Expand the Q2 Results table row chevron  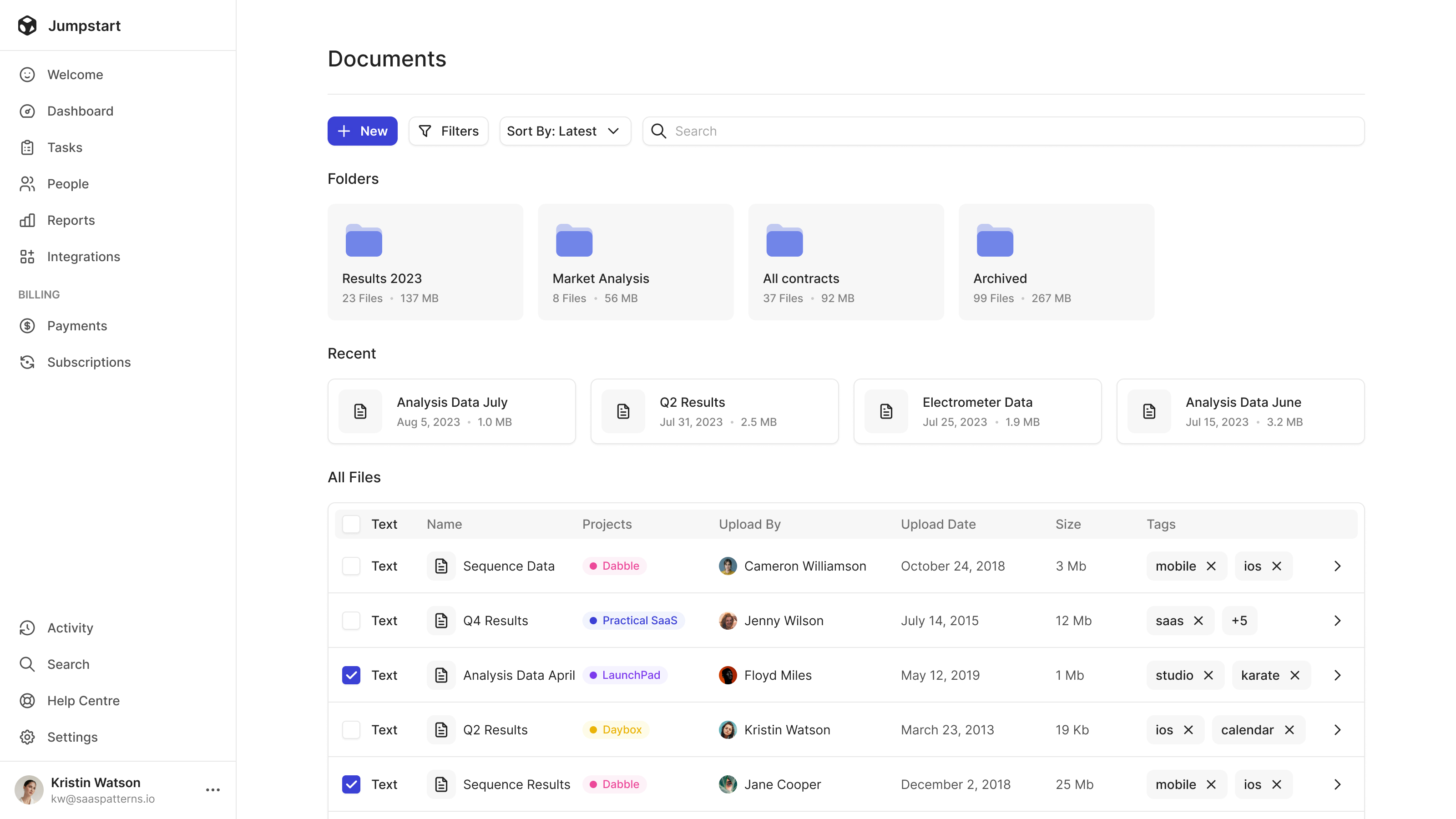pos(1337,730)
